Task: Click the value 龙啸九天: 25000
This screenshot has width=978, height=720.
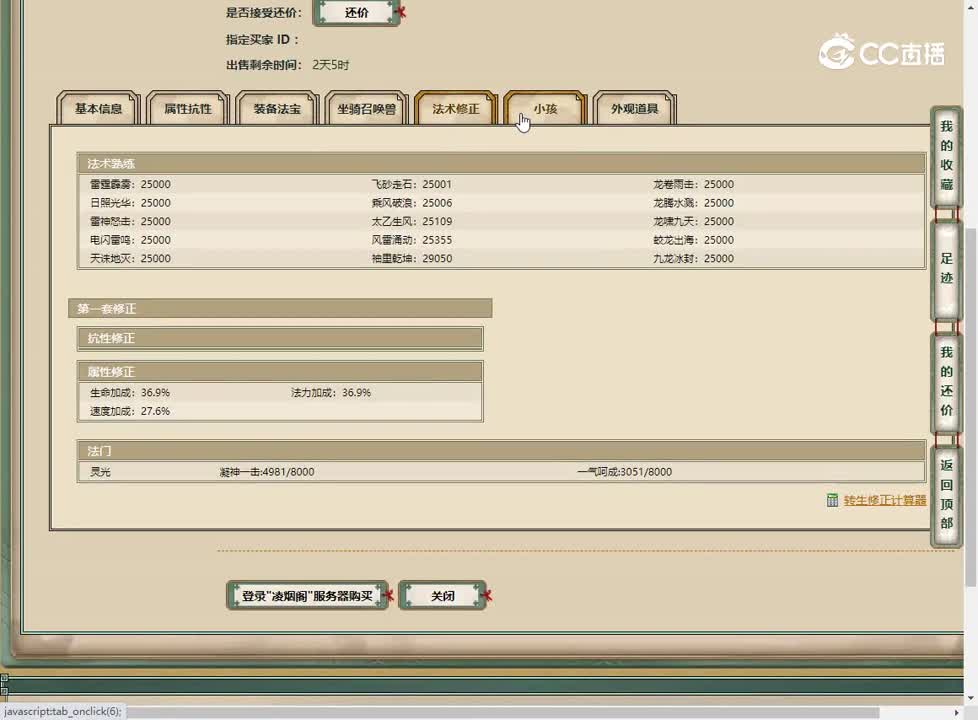Action: click(694, 221)
